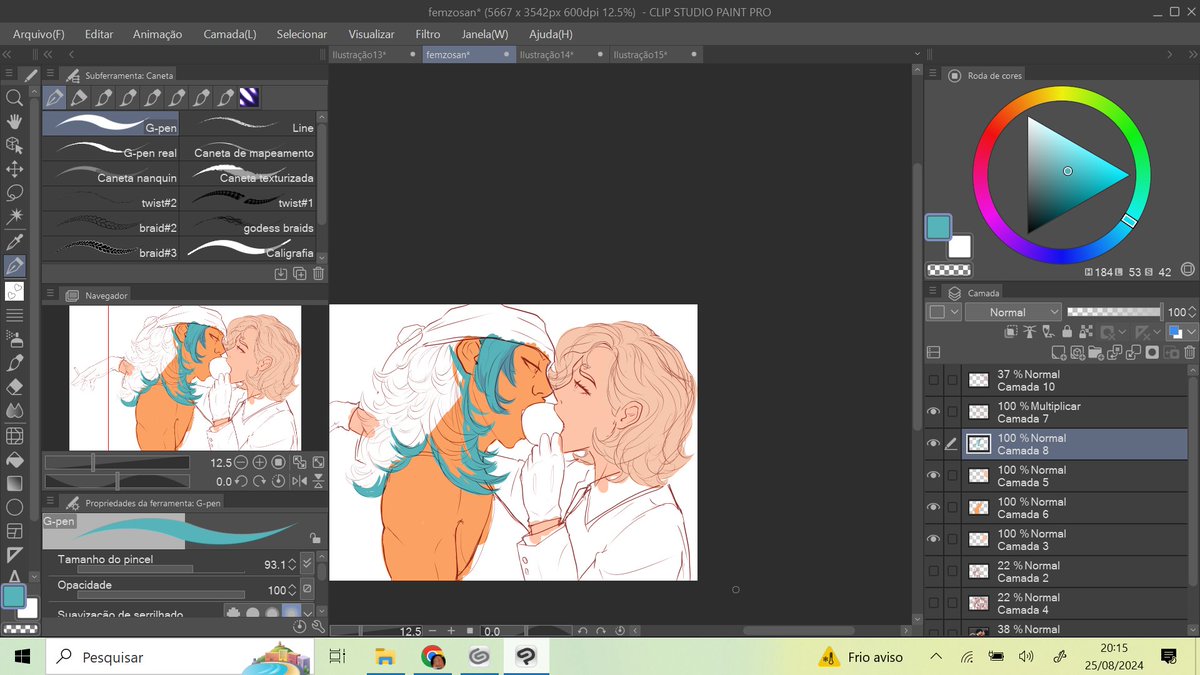
Task: Hide the Camada 8 layer
Action: 934,444
